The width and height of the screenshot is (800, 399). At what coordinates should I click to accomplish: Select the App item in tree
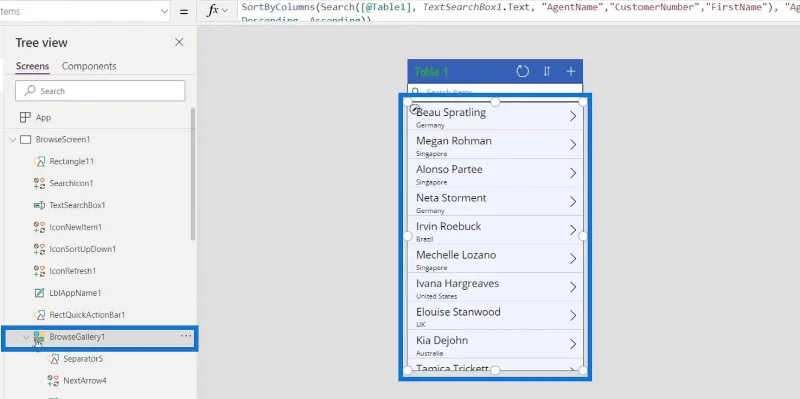43,117
